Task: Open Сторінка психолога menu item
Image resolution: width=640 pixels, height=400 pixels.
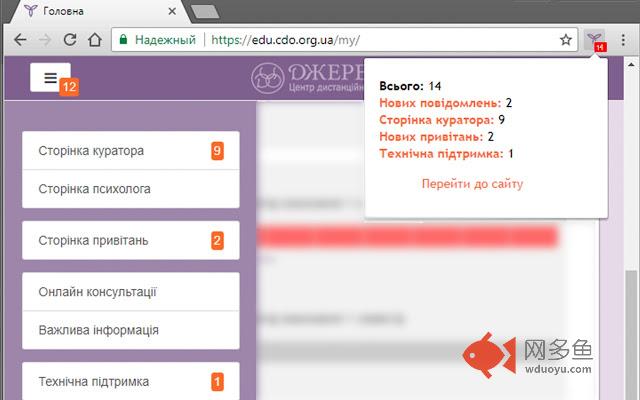Action: click(x=131, y=189)
